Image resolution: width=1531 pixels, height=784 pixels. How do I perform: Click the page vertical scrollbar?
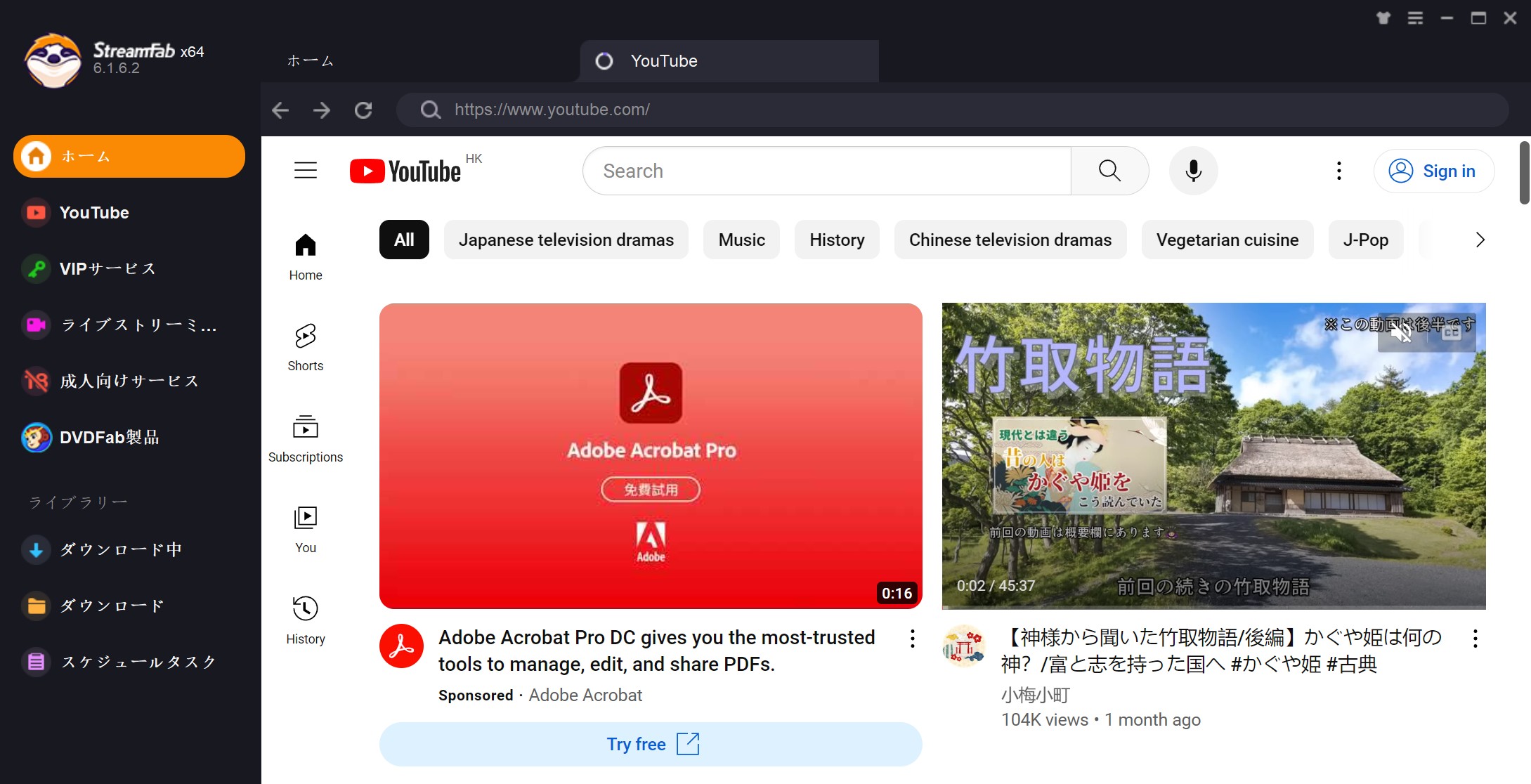click(x=1524, y=173)
